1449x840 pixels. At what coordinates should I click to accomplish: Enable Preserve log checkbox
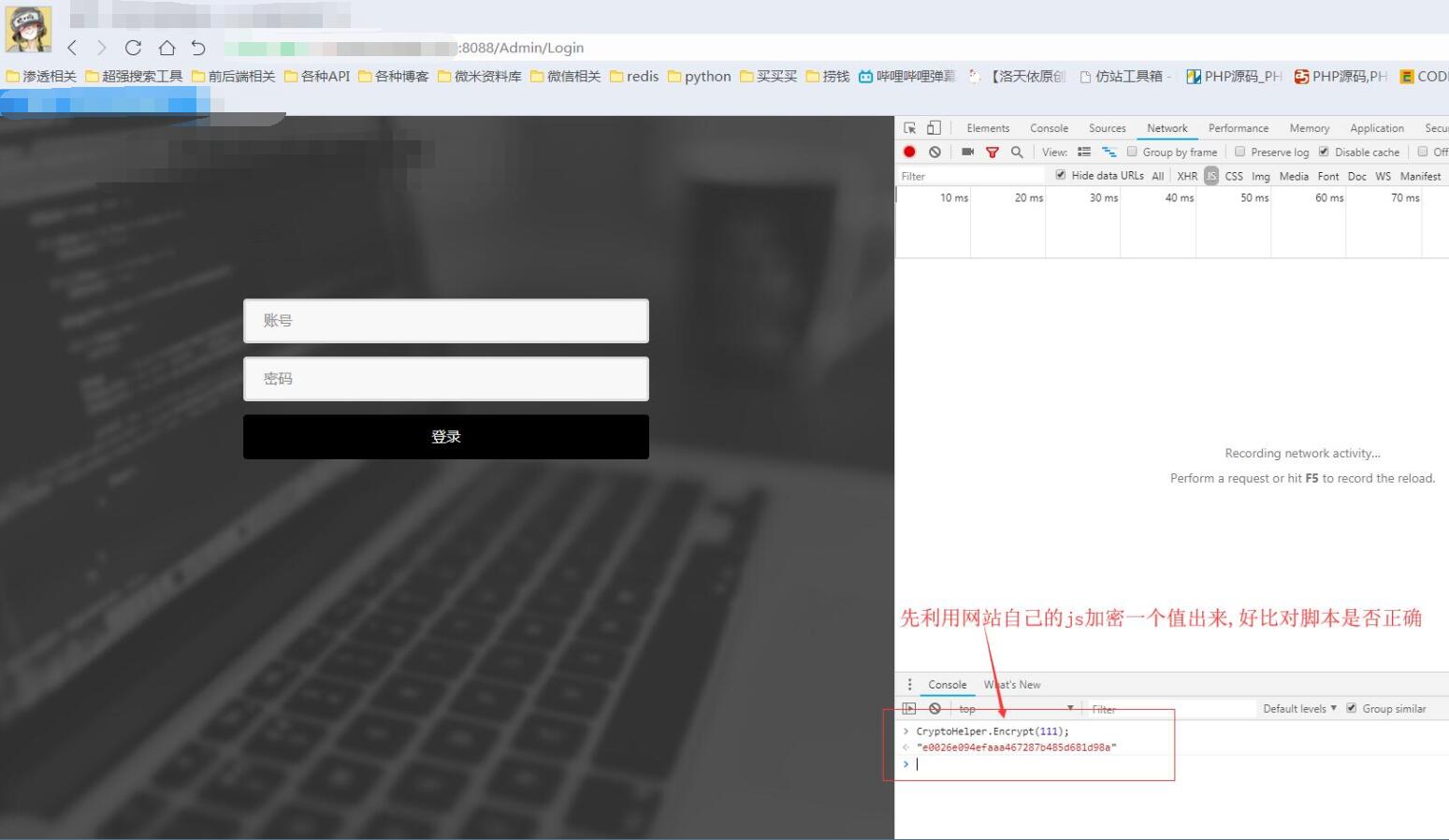[x=1239, y=152]
